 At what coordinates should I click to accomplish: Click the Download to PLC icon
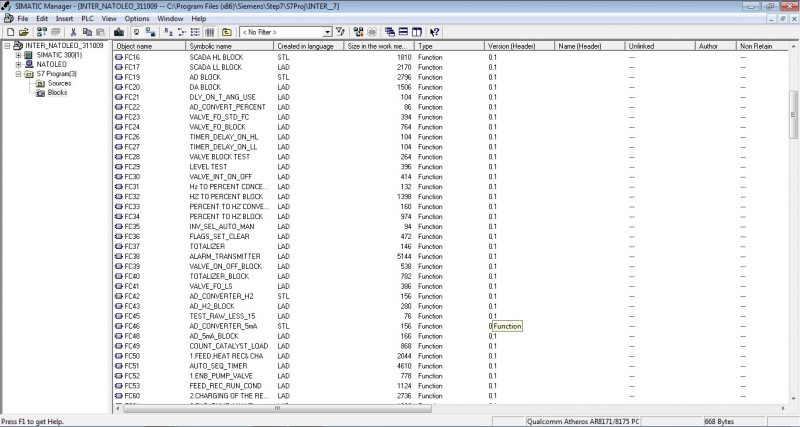[x=118, y=32]
